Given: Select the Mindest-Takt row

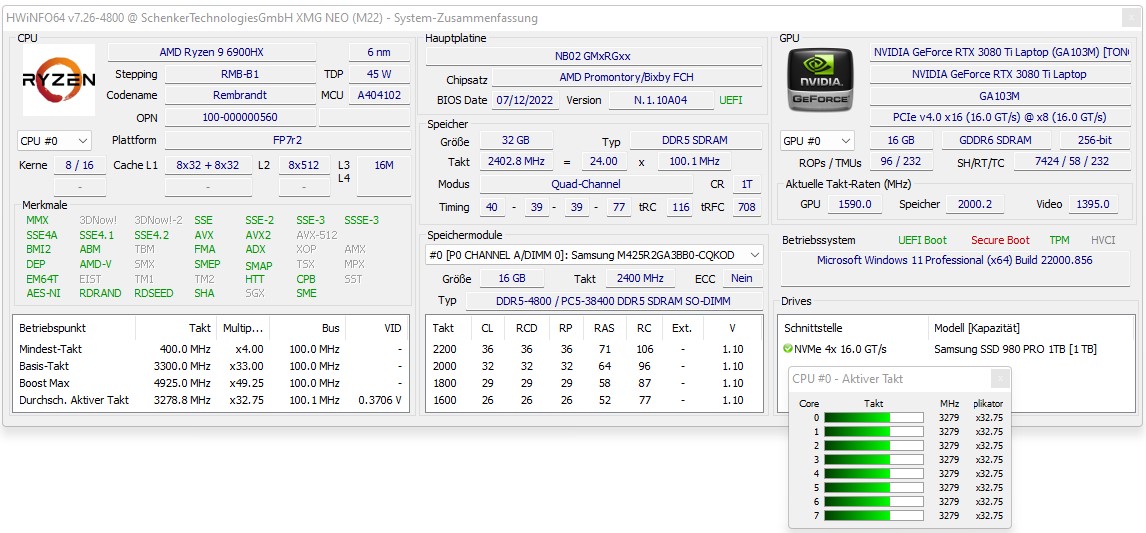Looking at the screenshot, I should pos(210,349).
